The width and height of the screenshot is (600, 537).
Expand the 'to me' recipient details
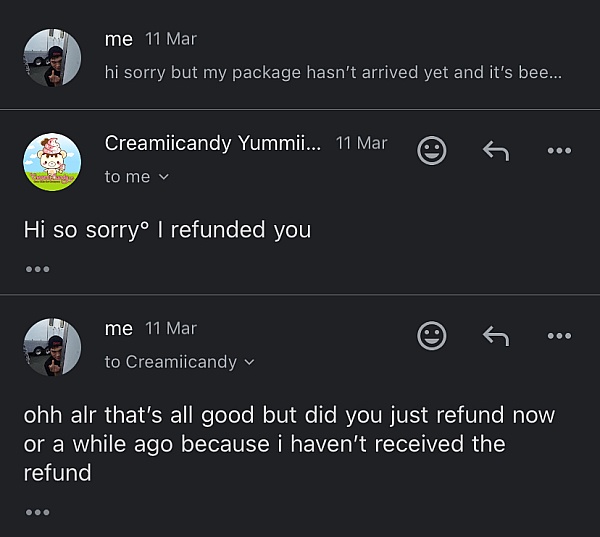(137, 177)
